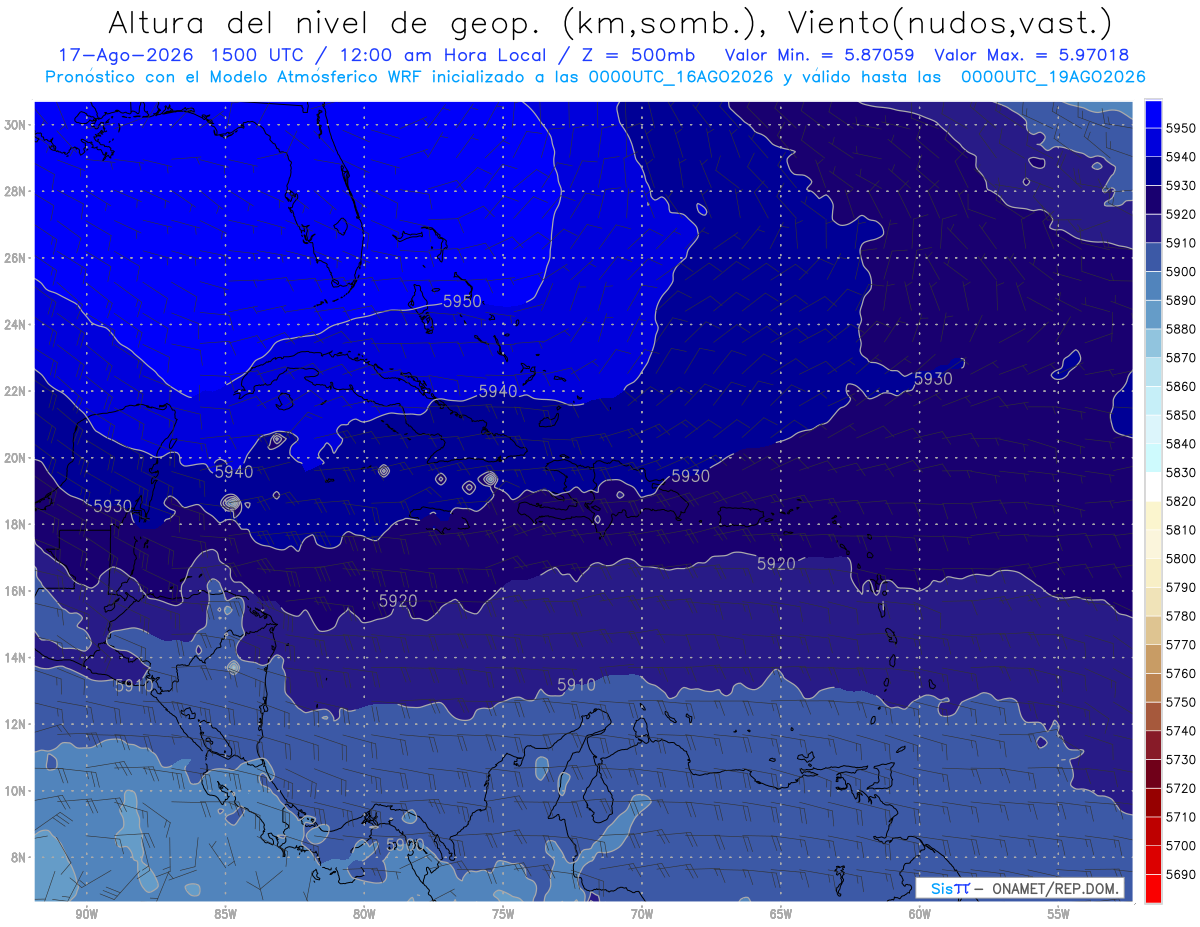This screenshot has width=1200, height=927.
Task: Click the 80W longitude axis label
Action: 364,914
